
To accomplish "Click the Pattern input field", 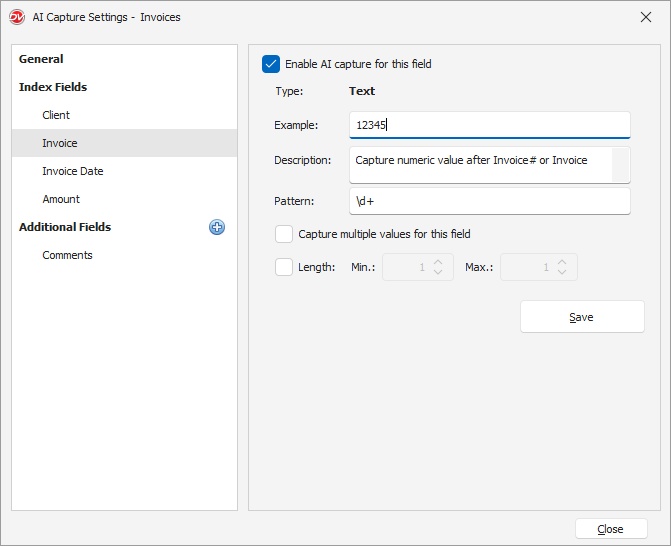I will point(490,201).
